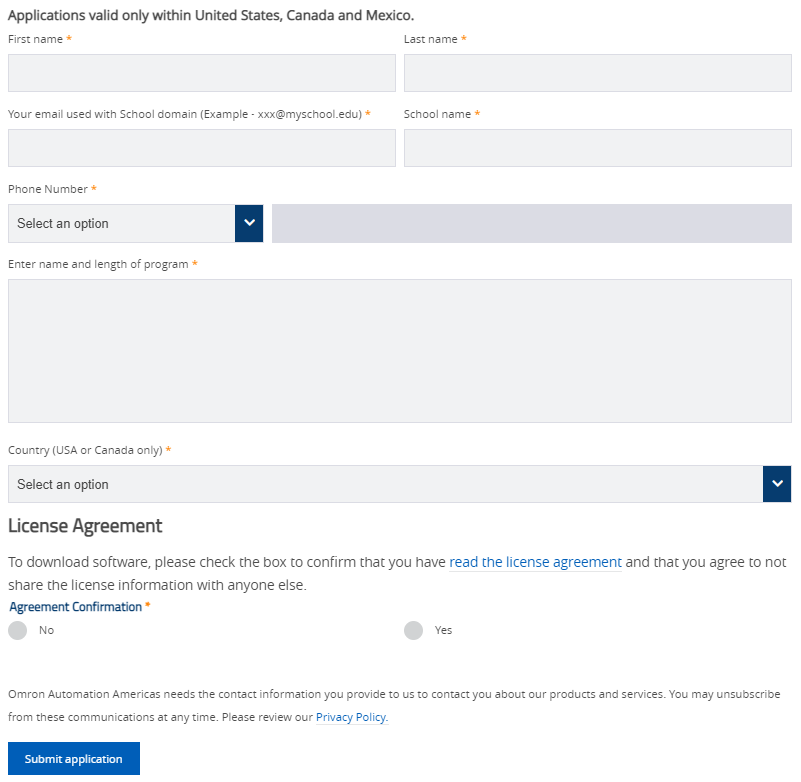Click the Submit application button
Screen dimensions: 801x782
(x=74, y=759)
